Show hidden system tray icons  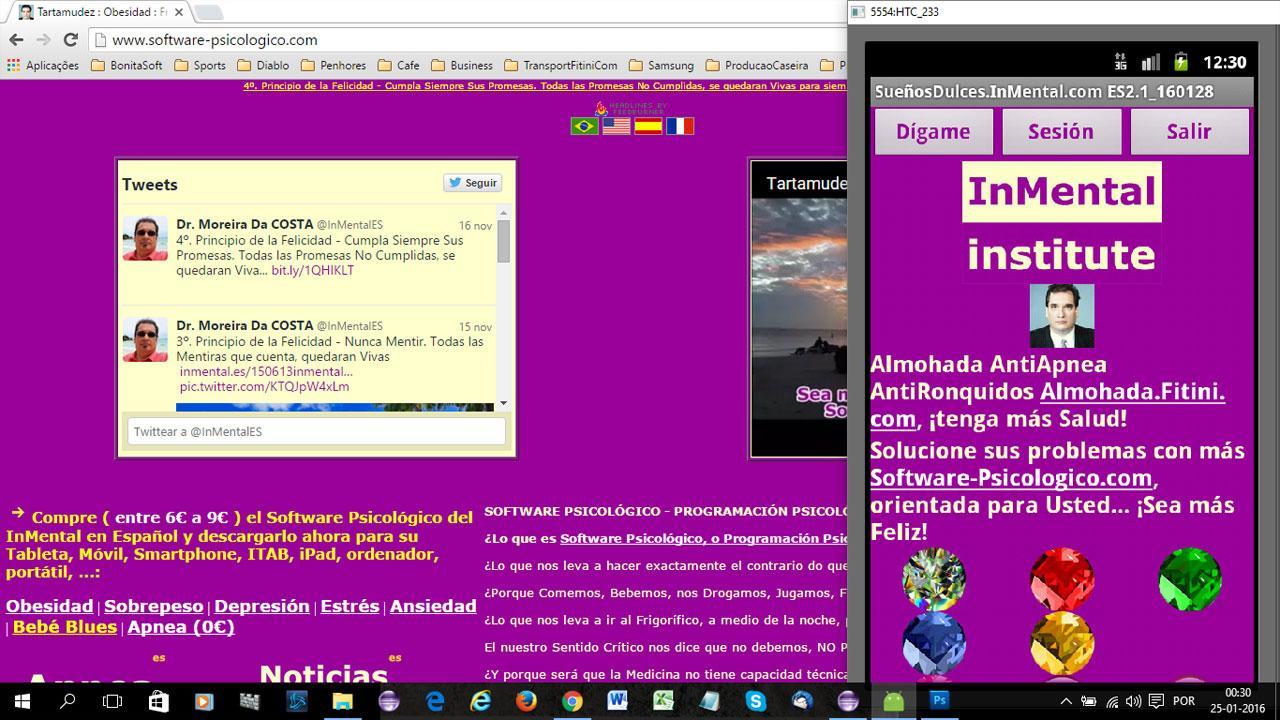(1066, 701)
